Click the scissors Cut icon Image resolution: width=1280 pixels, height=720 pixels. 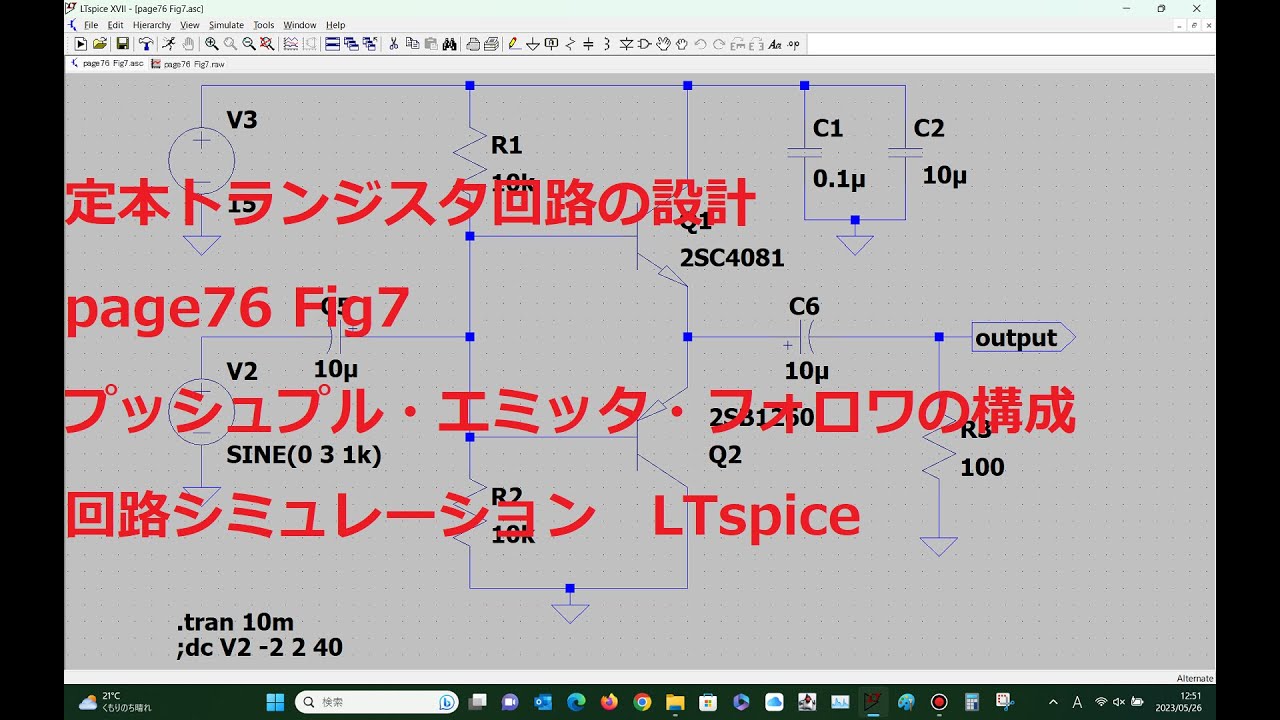point(394,44)
